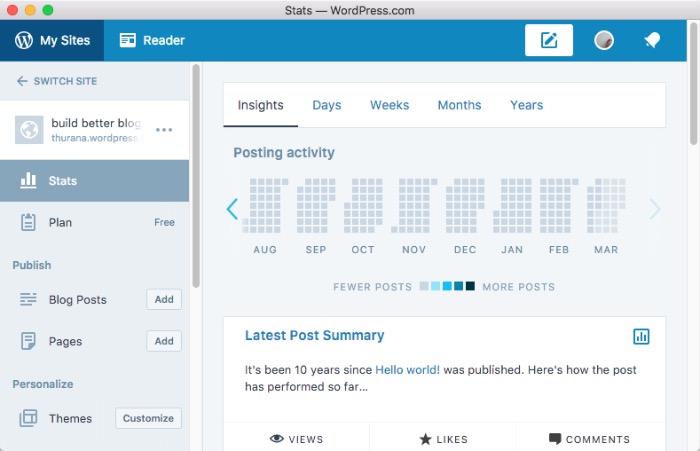Click the Reader newspaper icon
The height and width of the screenshot is (451, 700).
click(127, 40)
